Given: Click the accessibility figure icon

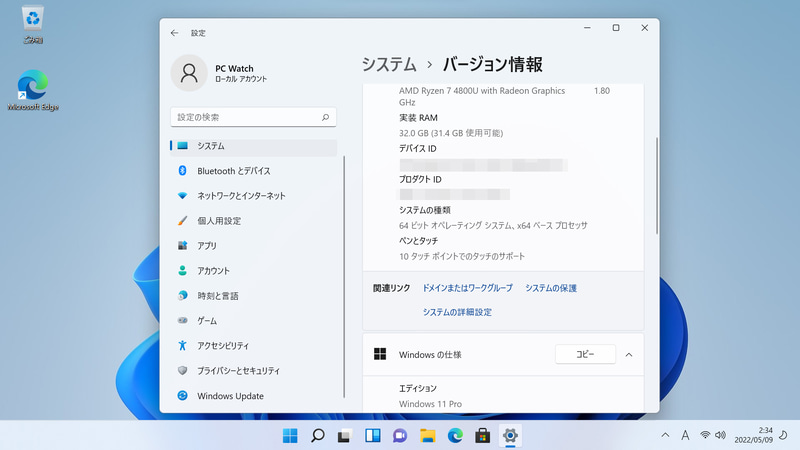Looking at the screenshot, I should click(182, 345).
